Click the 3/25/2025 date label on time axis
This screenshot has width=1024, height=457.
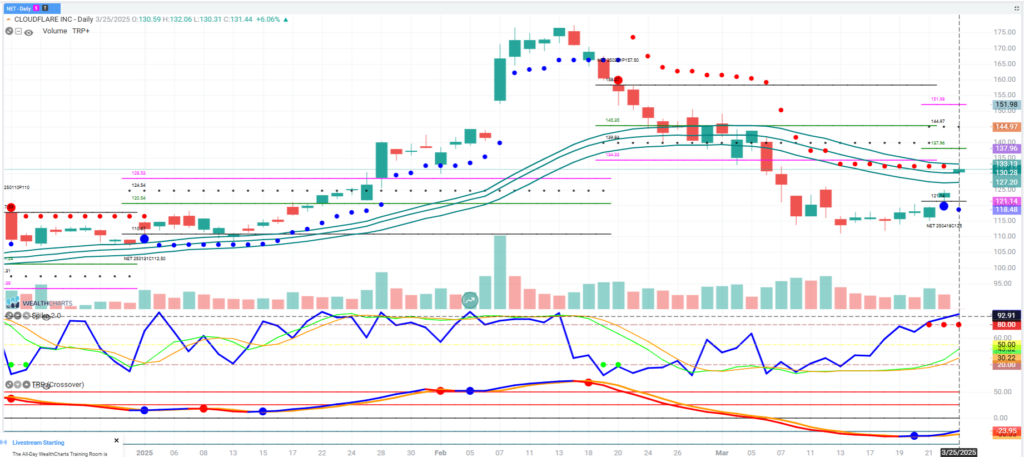point(960,452)
